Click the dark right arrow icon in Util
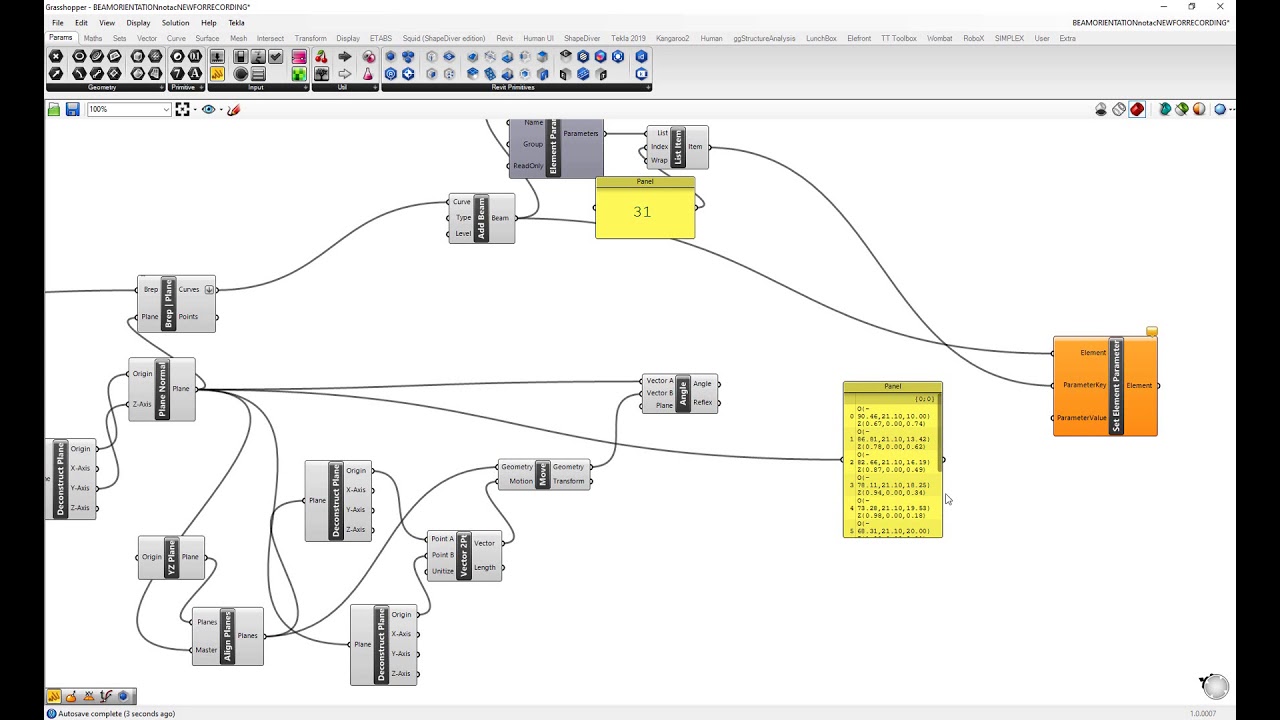The image size is (1280, 720). [345, 57]
